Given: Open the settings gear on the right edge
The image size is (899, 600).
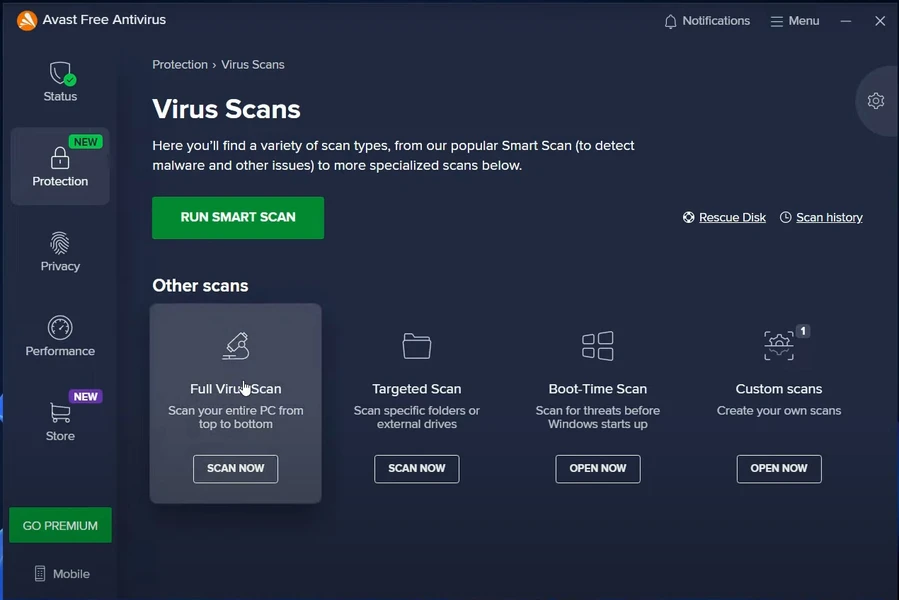Looking at the screenshot, I should pyautogui.click(x=875, y=100).
